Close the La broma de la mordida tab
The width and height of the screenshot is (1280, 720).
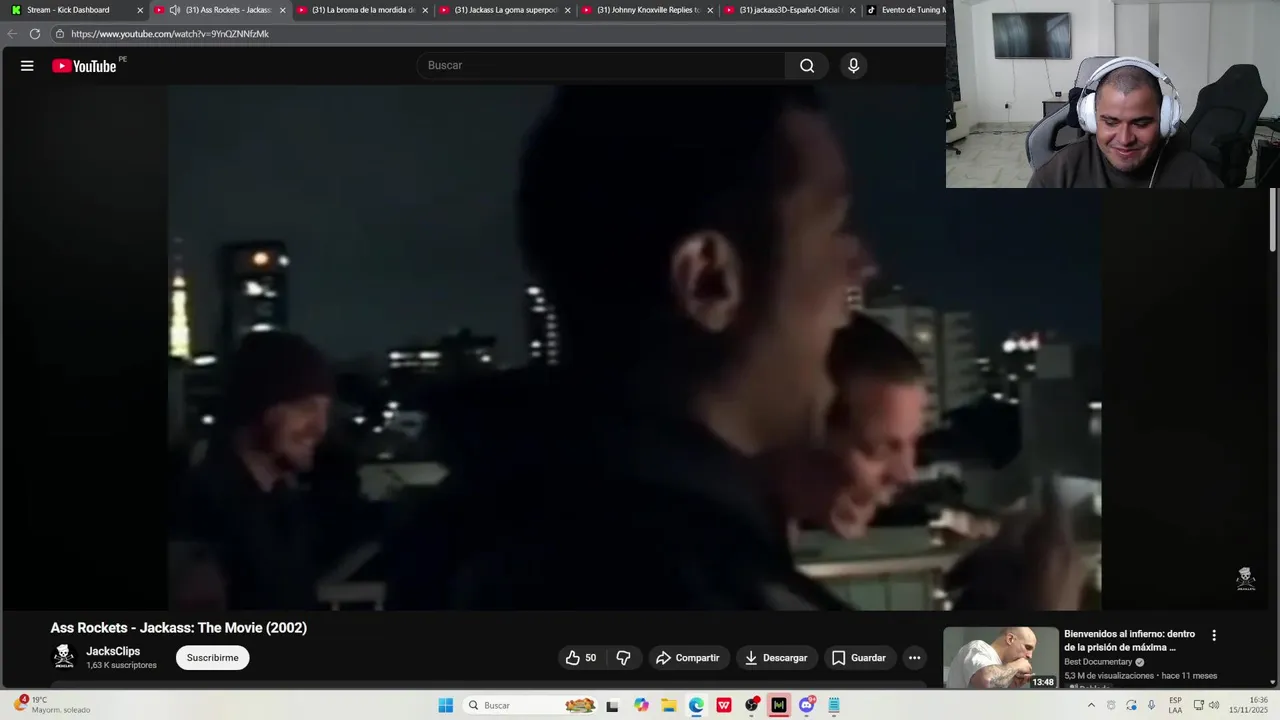click(x=425, y=10)
